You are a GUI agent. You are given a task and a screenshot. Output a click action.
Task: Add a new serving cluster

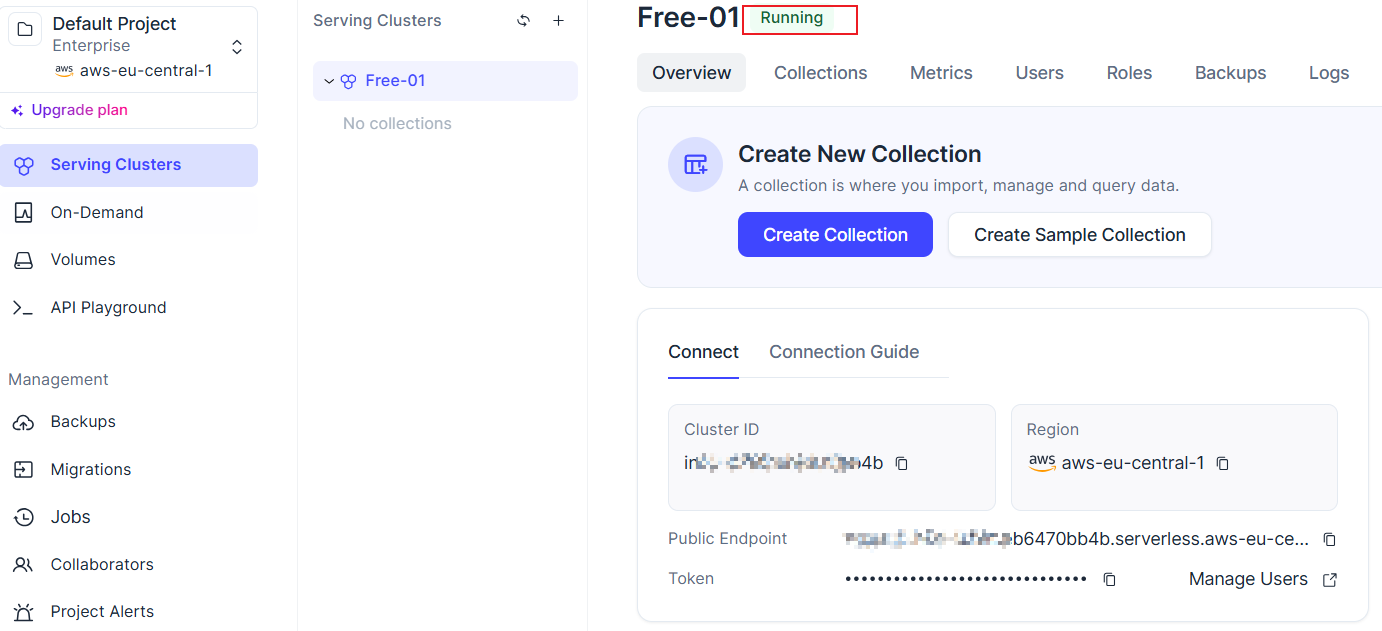(x=558, y=21)
